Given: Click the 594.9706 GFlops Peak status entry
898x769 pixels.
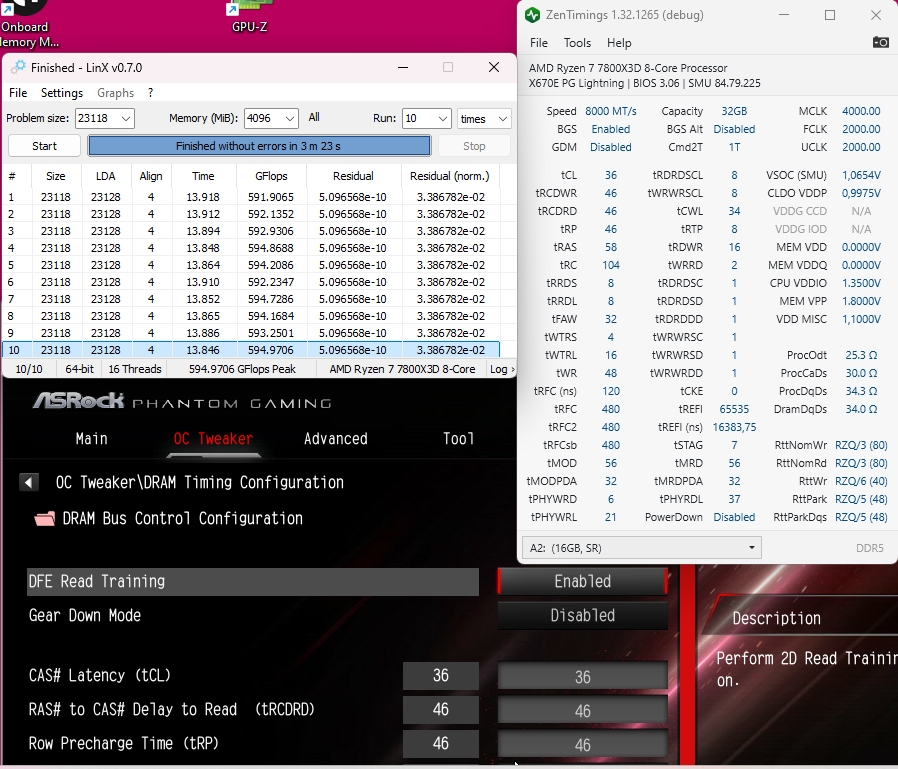Looking at the screenshot, I should 242,369.
